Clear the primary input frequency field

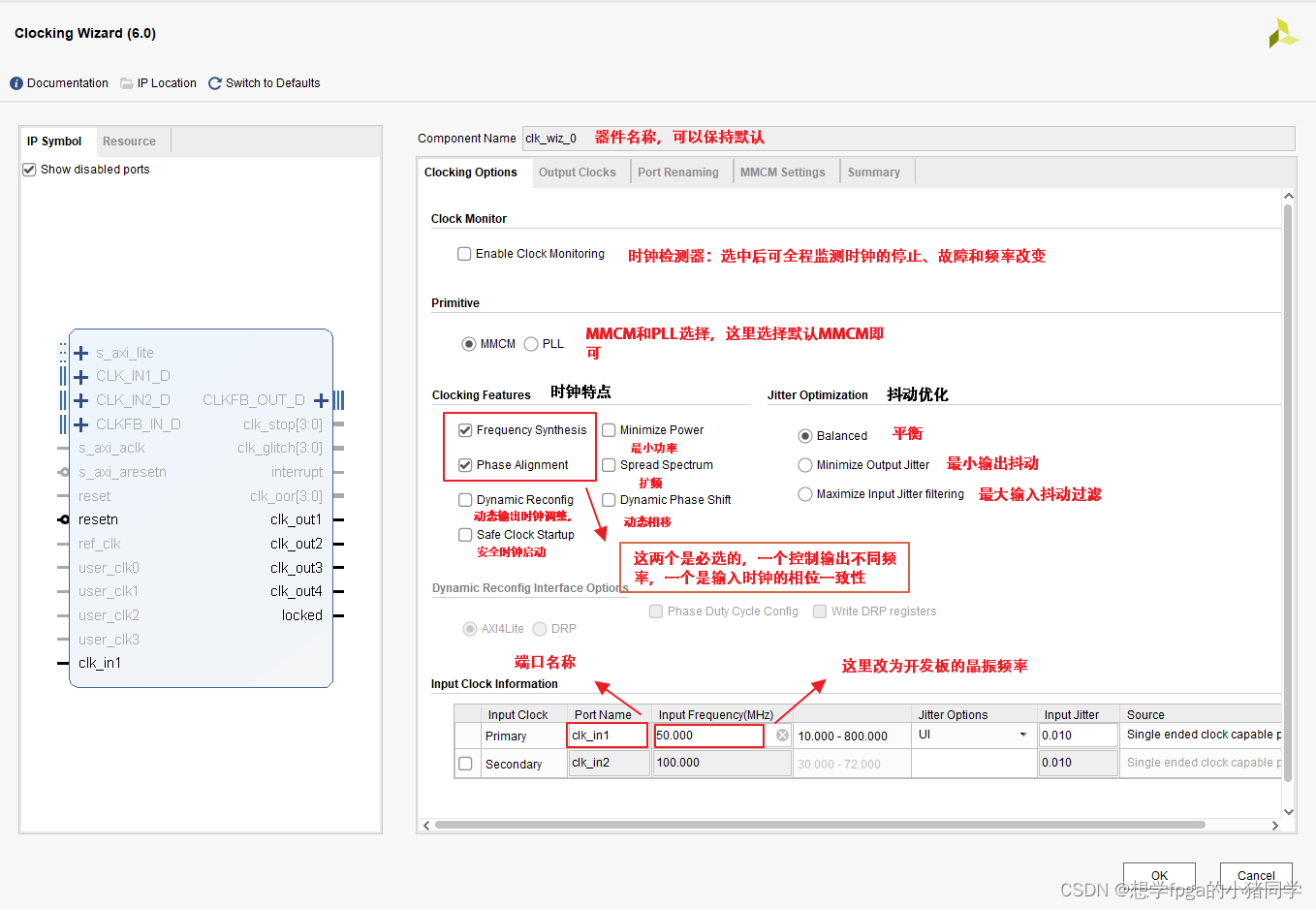[x=782, y=736]
